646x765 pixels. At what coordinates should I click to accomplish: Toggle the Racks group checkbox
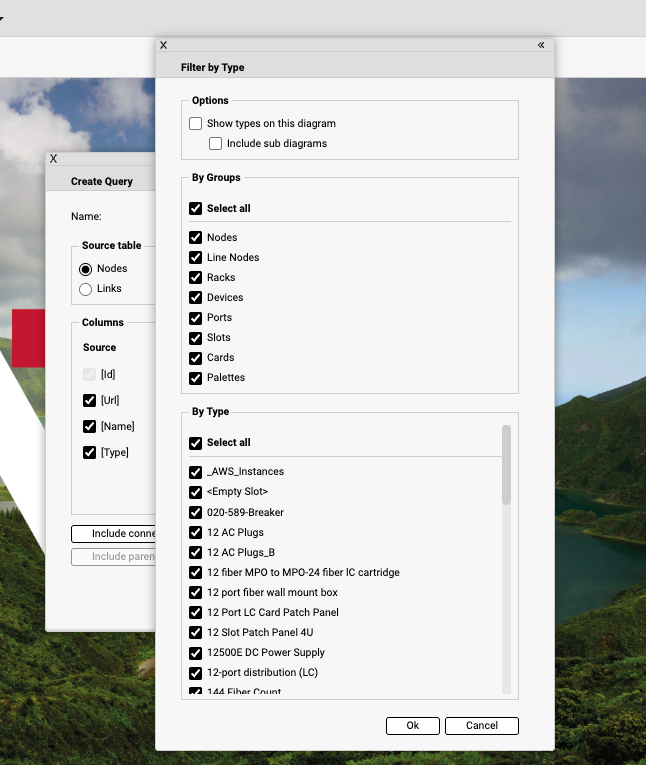pos(196,278)
